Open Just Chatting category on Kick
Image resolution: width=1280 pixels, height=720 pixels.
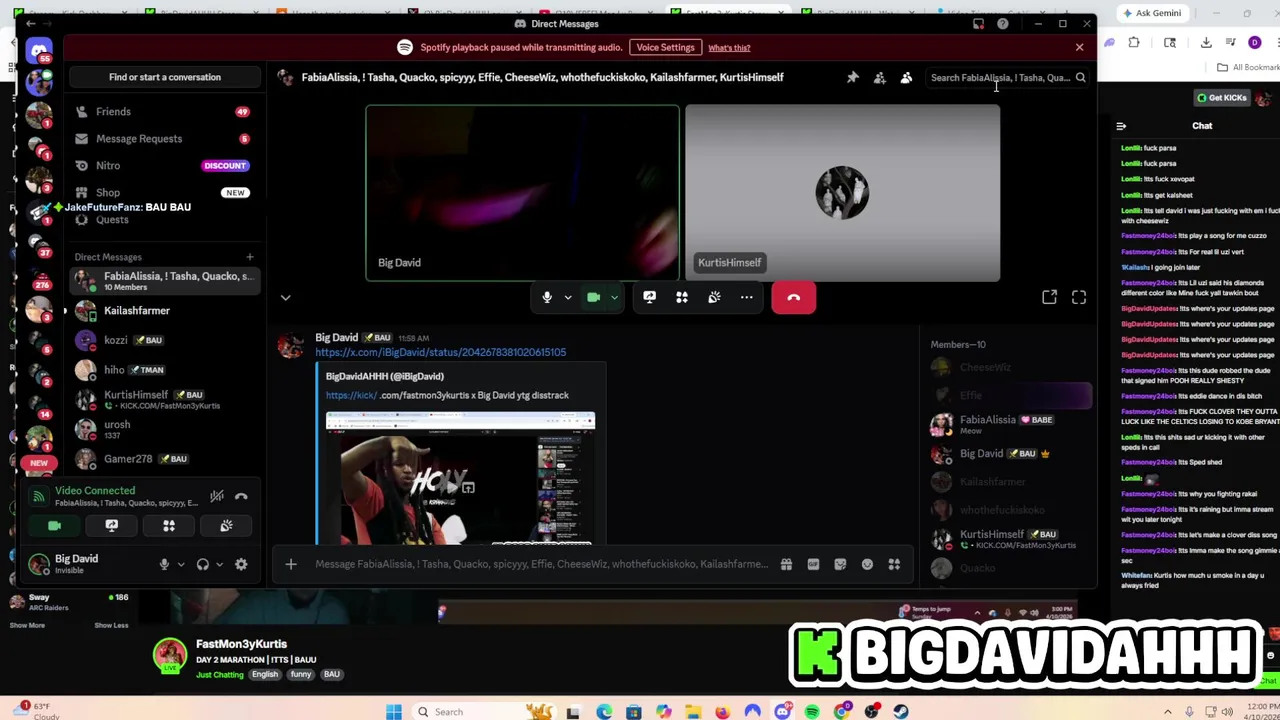click(219, 674)
